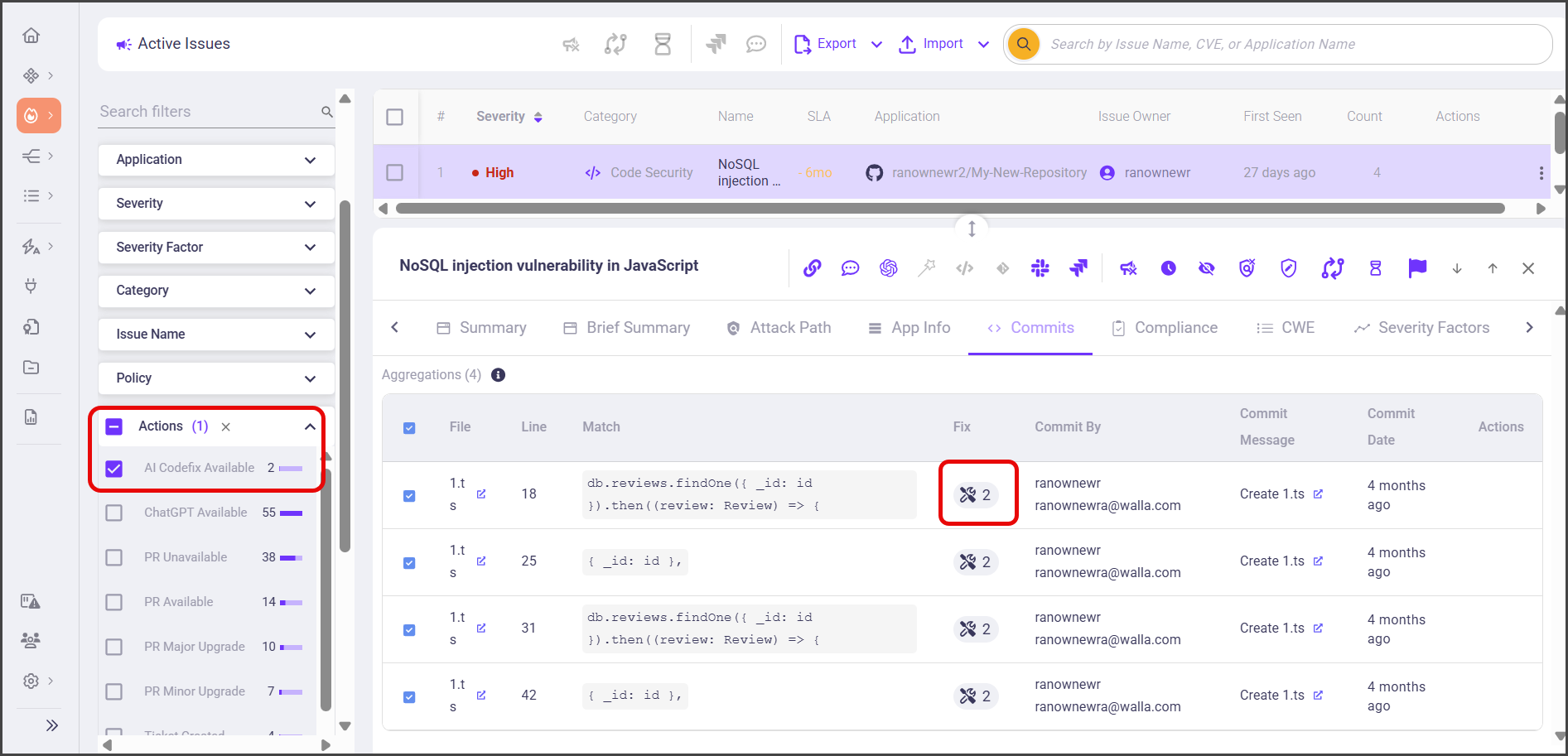Click the Slack icon in issue toolbar
Screen dimensions: 1568x756
(1040, 268)
